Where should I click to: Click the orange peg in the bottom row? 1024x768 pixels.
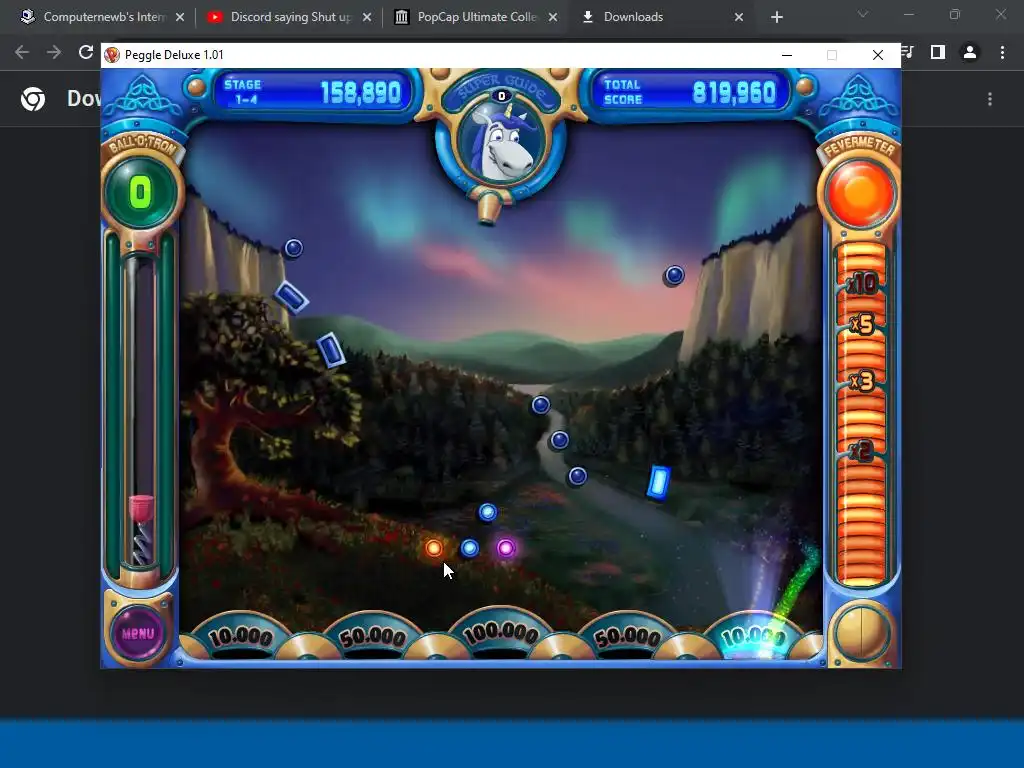434,548
